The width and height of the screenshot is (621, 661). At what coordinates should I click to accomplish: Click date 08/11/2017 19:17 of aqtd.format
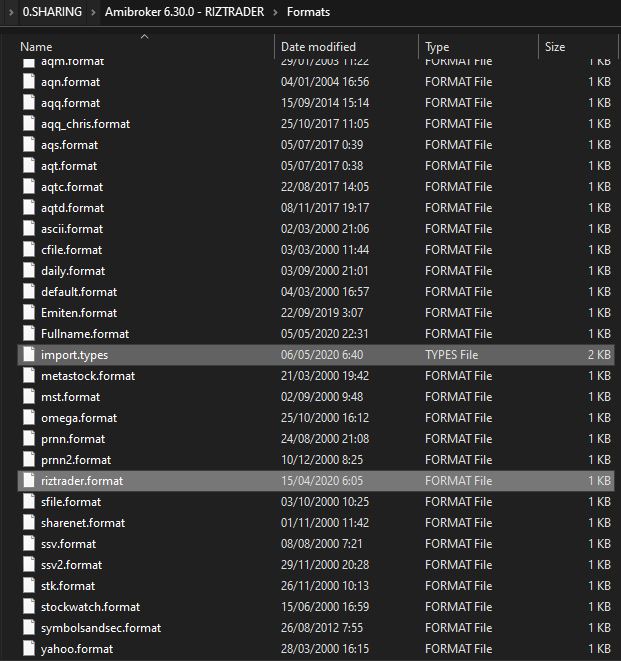pos(325,207)
